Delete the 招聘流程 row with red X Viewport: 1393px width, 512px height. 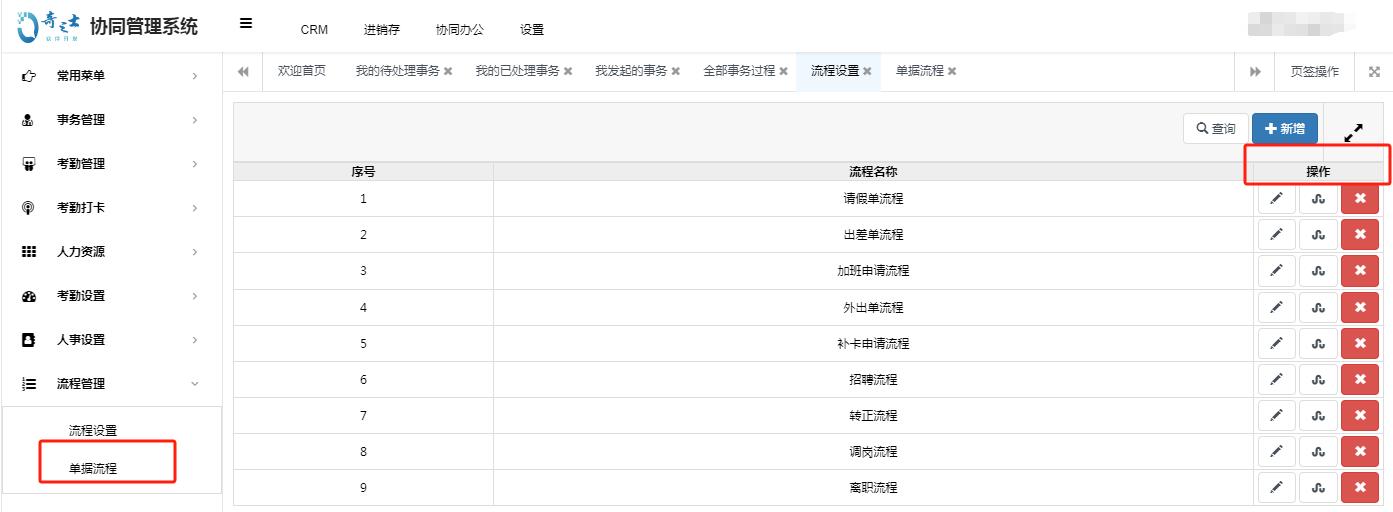[x=1359, y=380]
